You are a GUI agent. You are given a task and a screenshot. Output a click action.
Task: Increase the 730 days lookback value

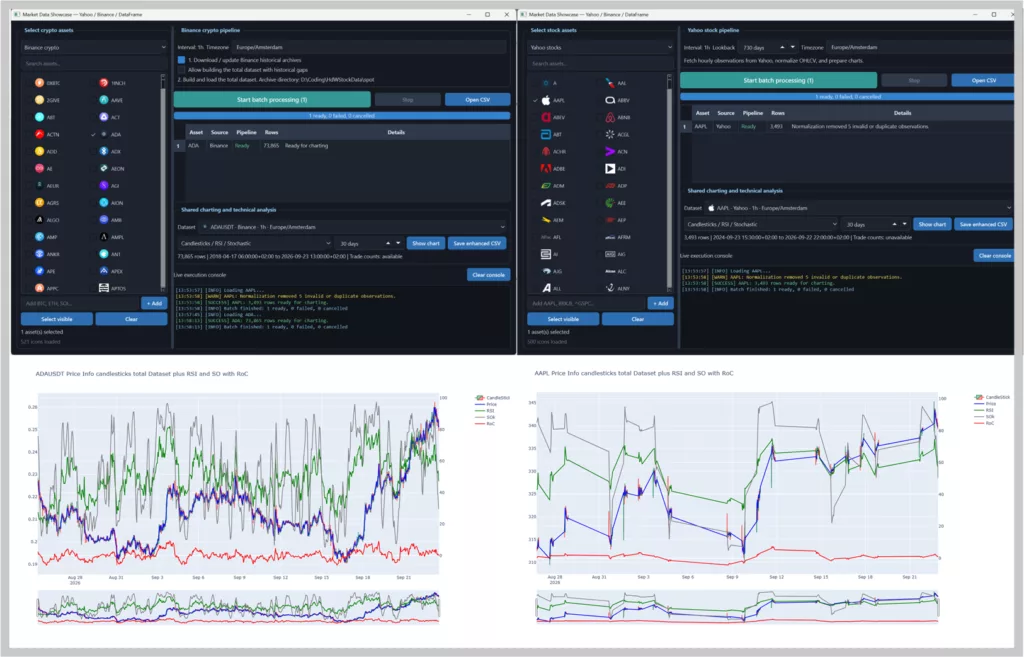[782, 47]
